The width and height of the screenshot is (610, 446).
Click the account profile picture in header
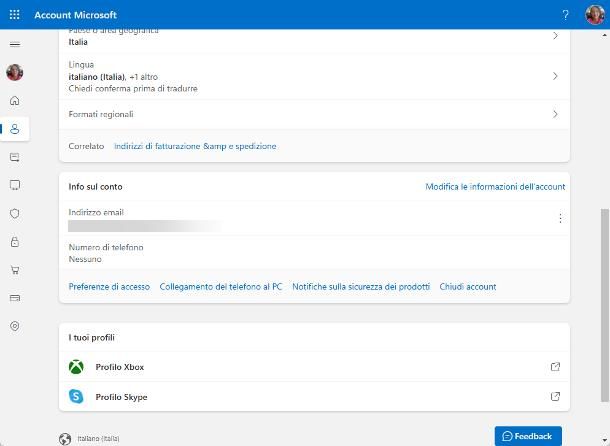(x=595, y=15)
